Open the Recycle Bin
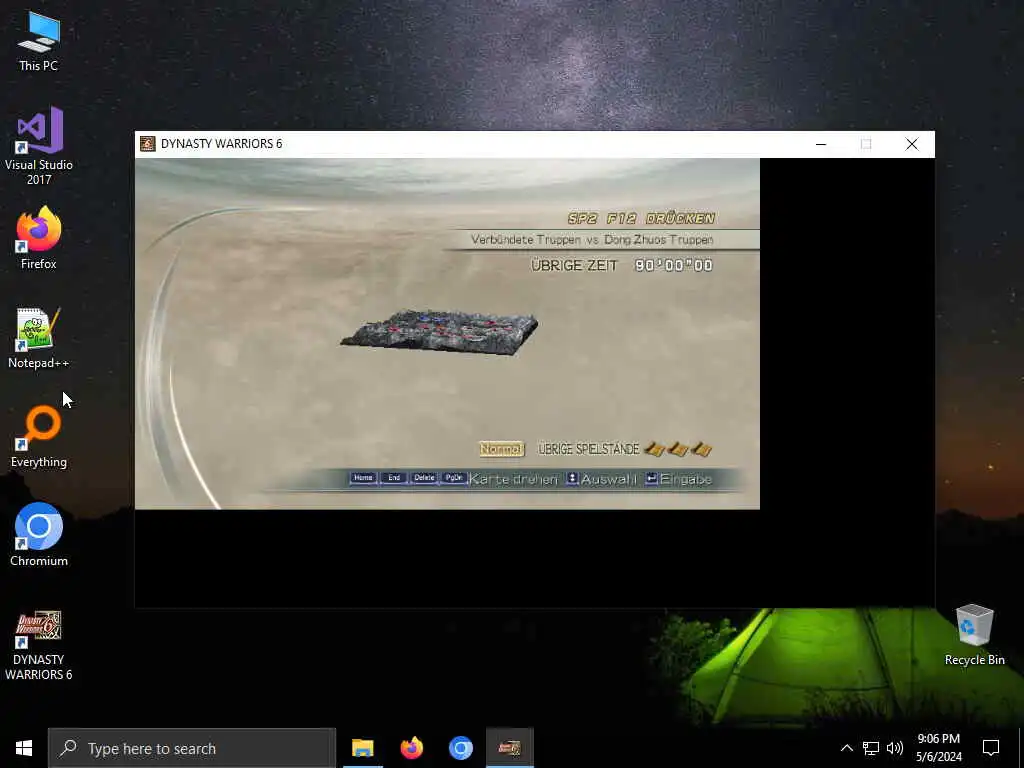The height and width of the screenshot is (768, 1024). [974, 635]
